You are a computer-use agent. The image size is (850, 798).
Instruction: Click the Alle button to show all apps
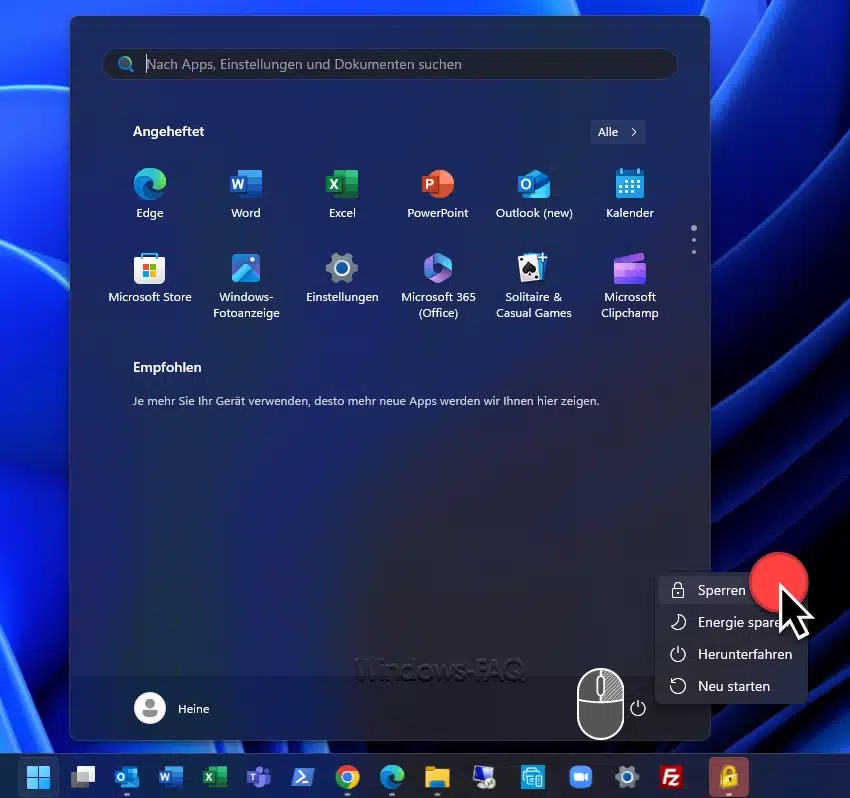[x=617, y=132]
